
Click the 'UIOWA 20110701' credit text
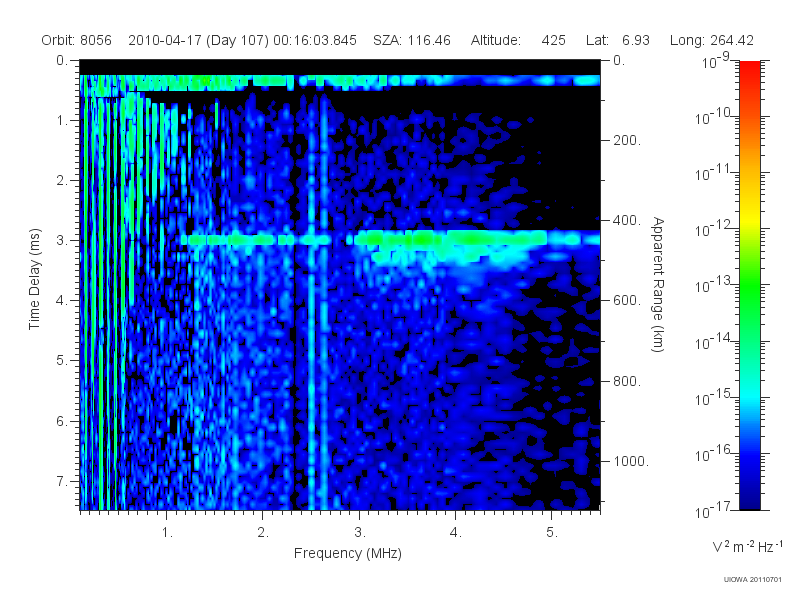(752, 580)
